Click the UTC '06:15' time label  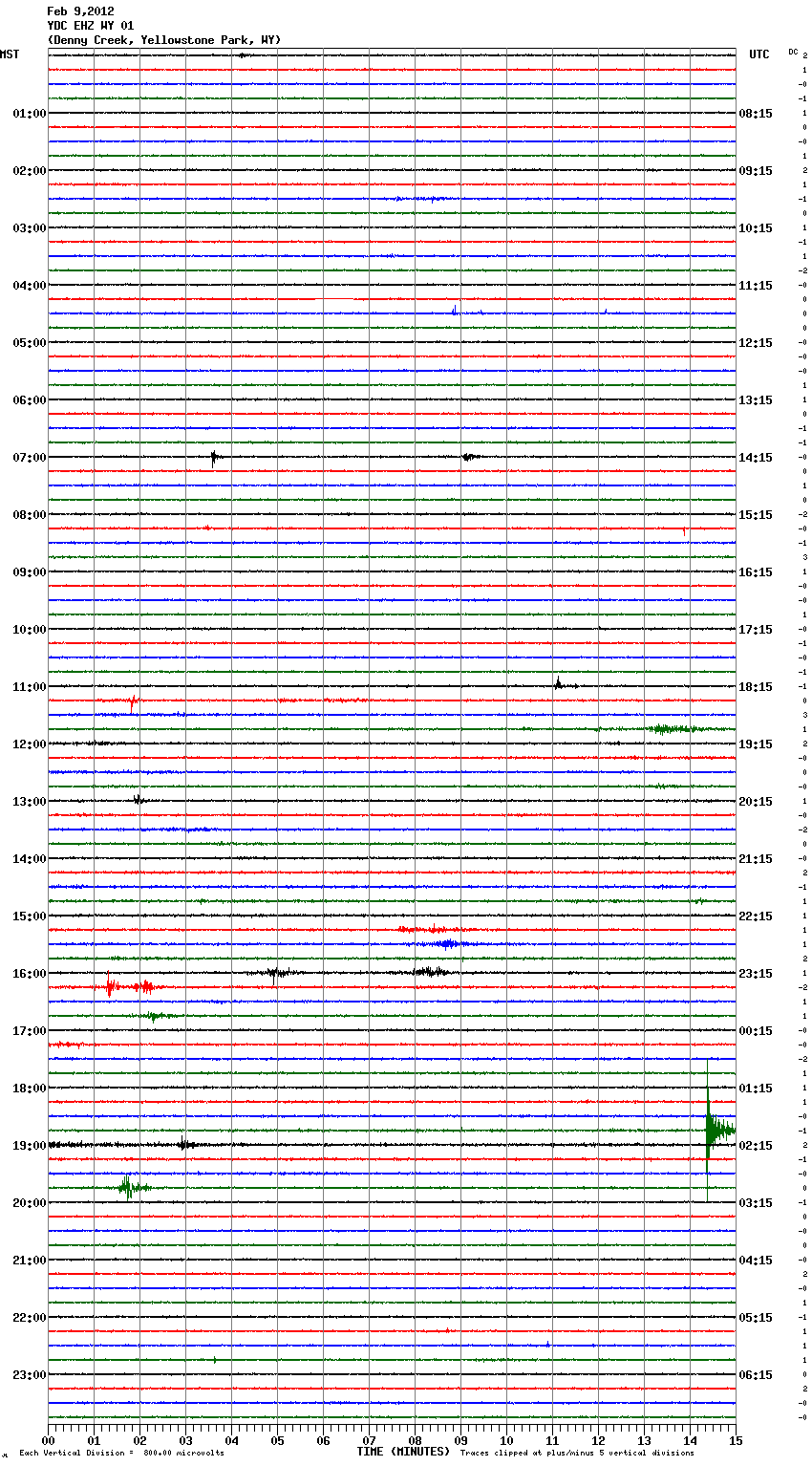point(756,1375)
